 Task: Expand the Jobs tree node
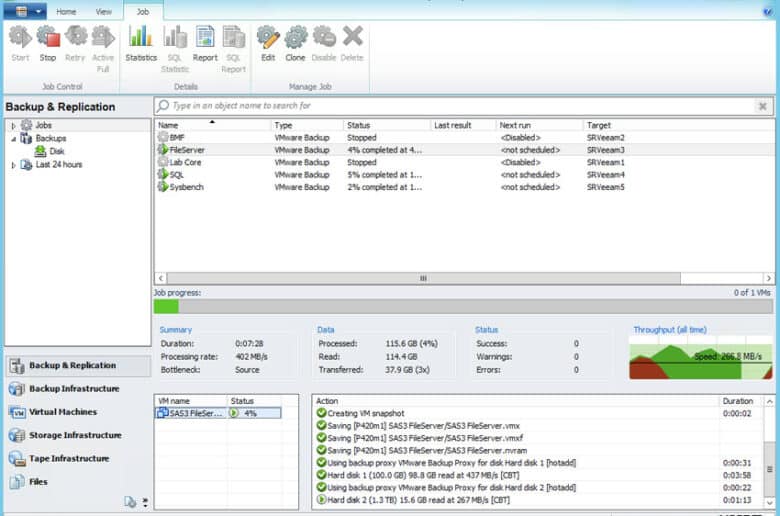[x=13, y=126]
